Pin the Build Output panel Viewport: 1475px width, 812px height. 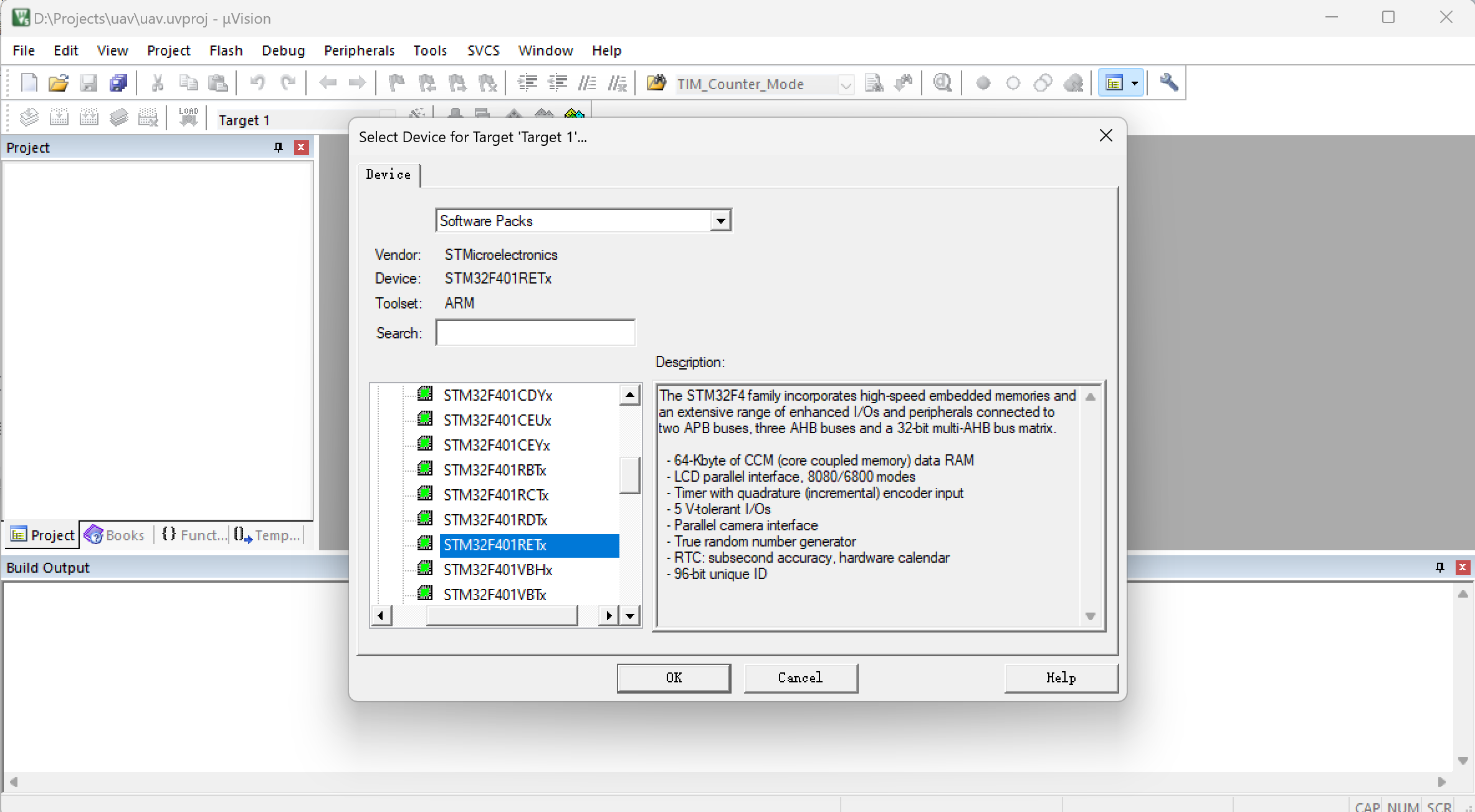click(x=1439, y=567)
